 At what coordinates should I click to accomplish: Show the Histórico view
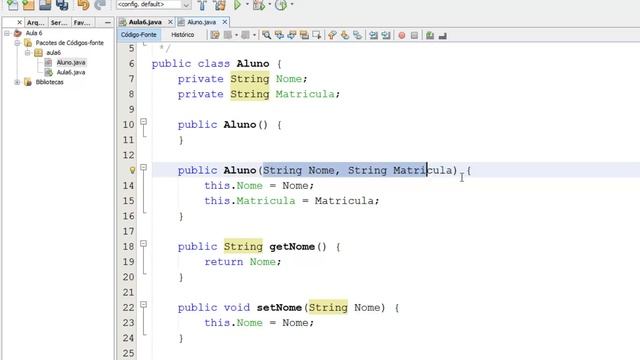[x=182, y=35]
